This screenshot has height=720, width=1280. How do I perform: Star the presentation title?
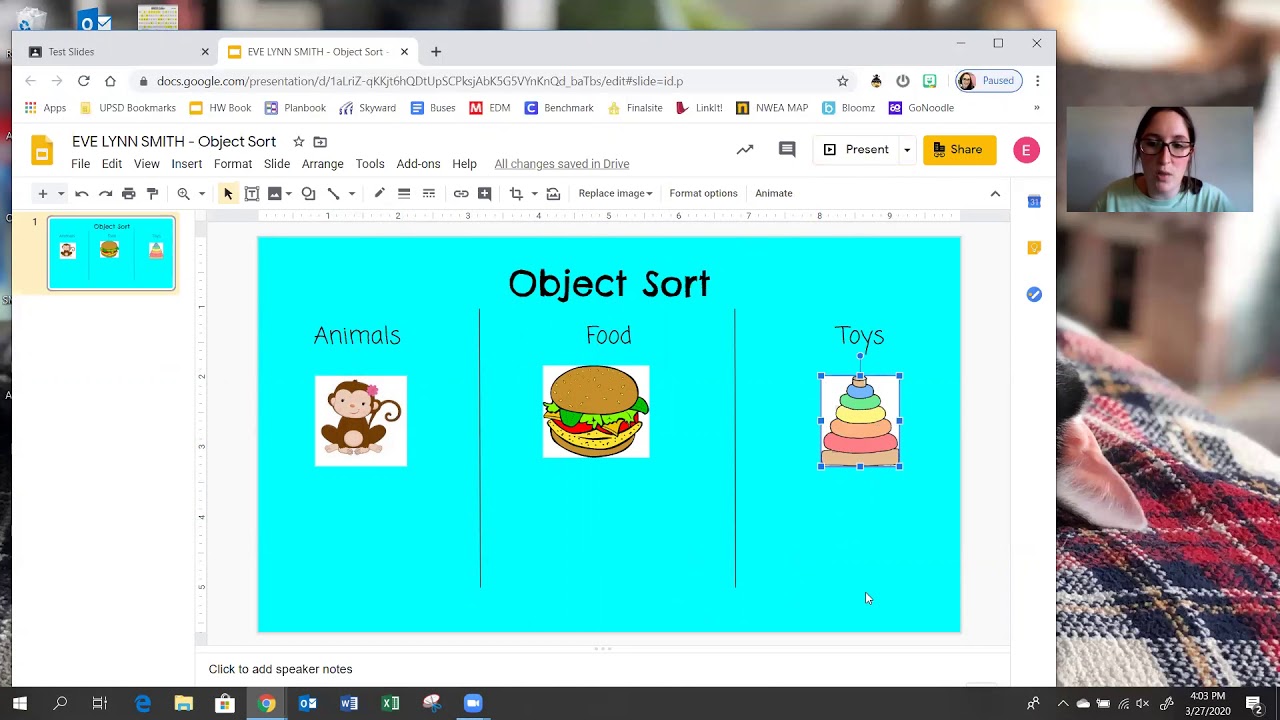pyautogui.click(x=298, y=142)
